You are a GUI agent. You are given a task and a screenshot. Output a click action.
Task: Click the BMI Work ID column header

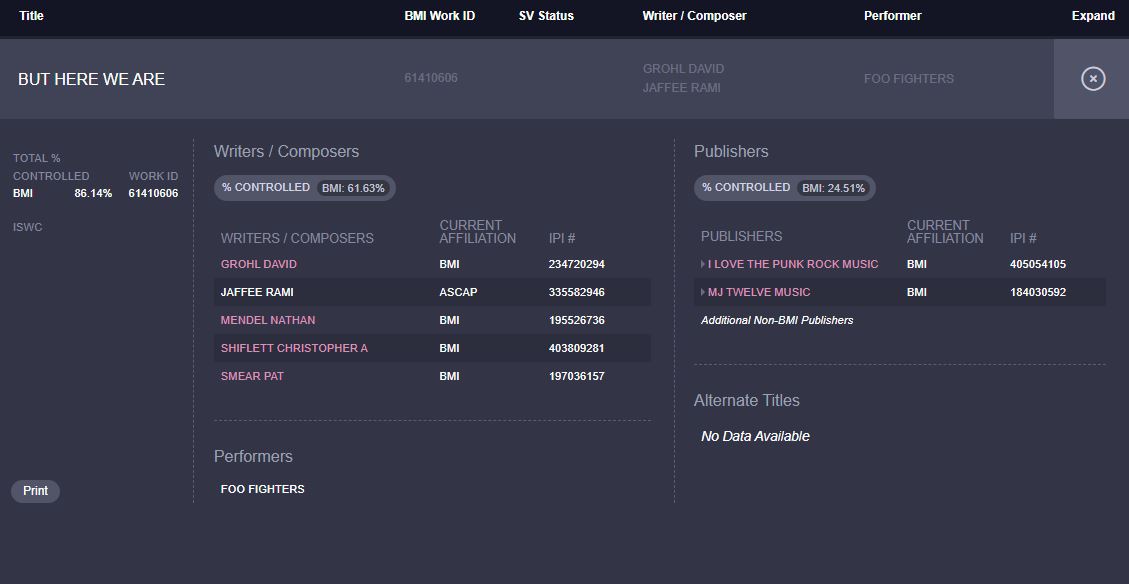(440, 16)
